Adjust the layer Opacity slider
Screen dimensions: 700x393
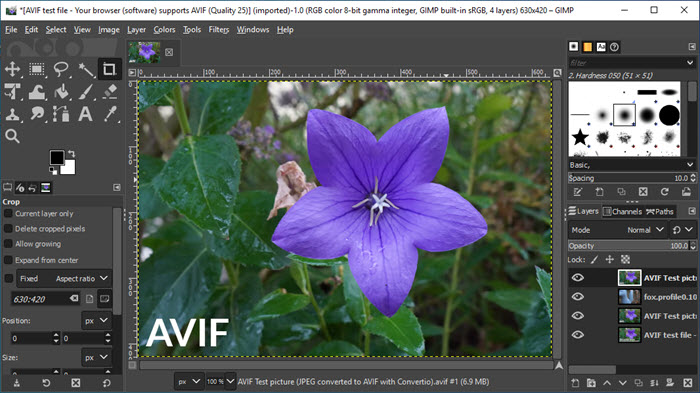(x=629, y=246)
